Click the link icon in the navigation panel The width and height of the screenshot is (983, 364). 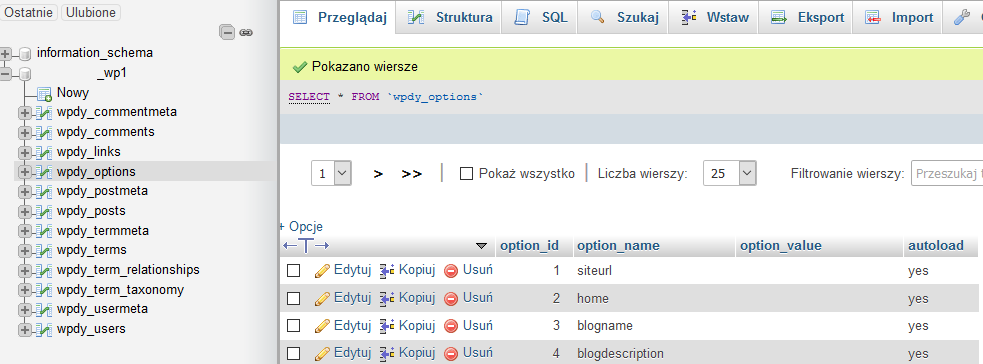pos(246,33)
